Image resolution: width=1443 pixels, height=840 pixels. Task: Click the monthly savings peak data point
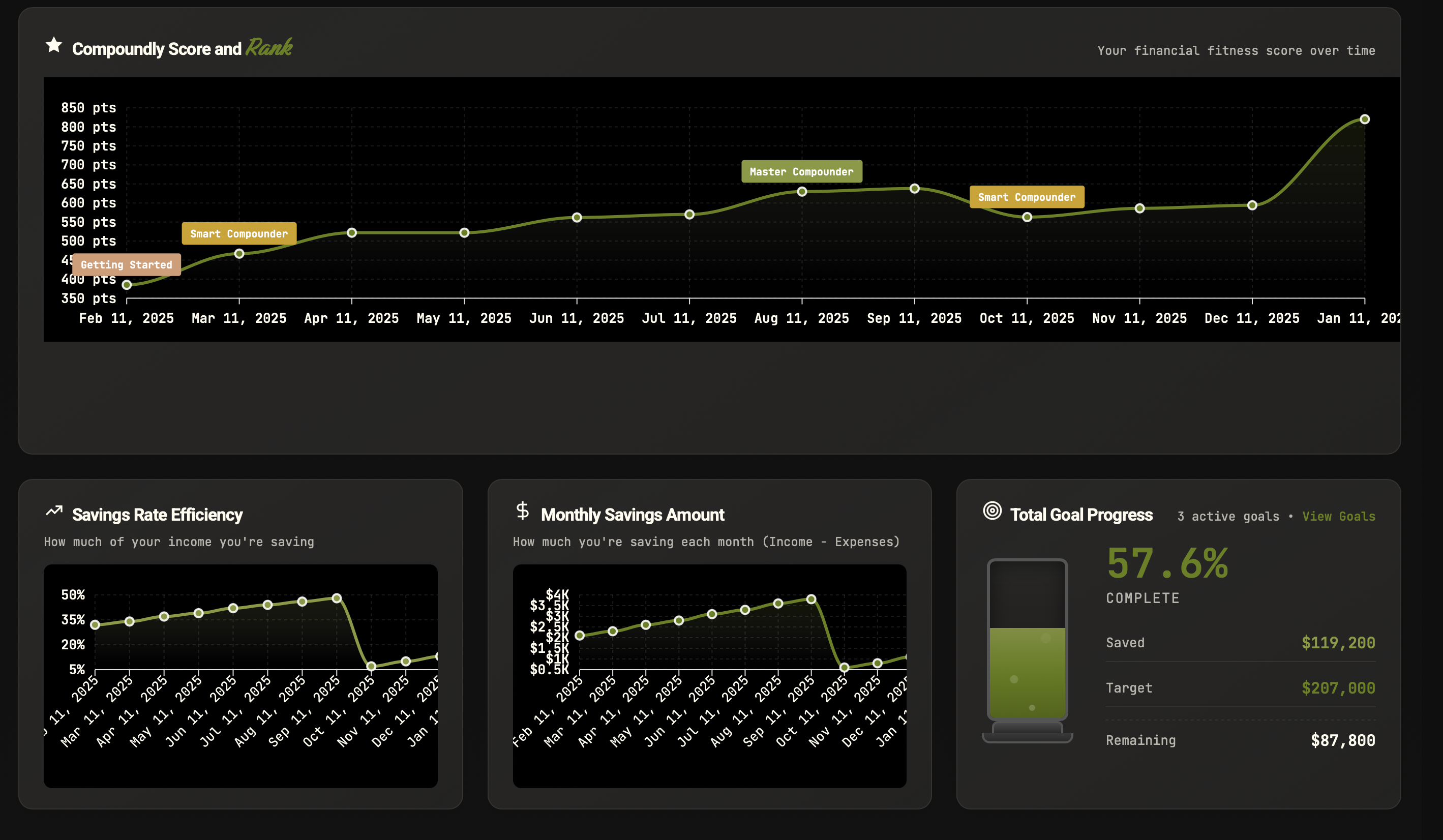811,599
